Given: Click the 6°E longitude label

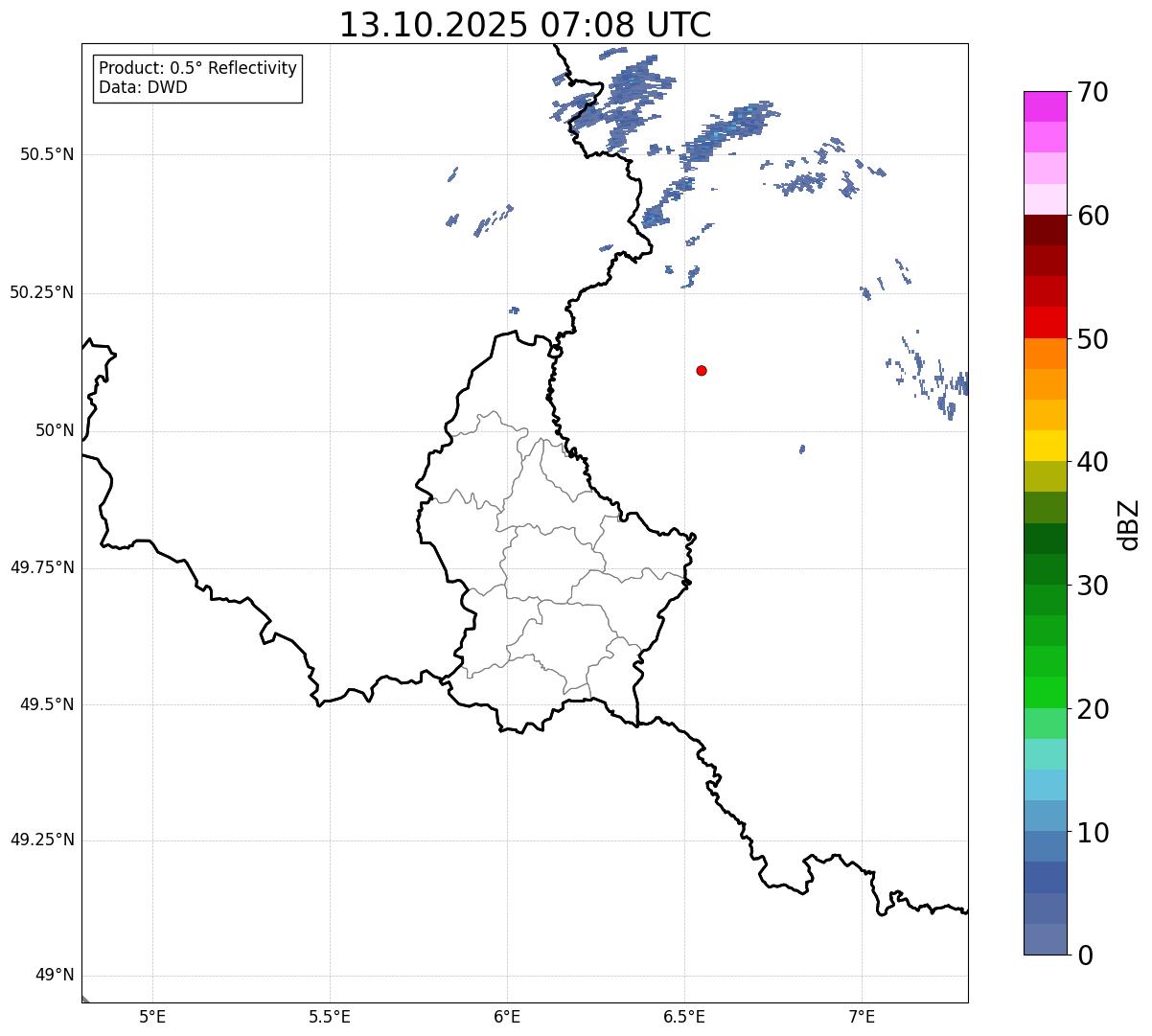Looking at the screenshot, I should (507, 1017).
